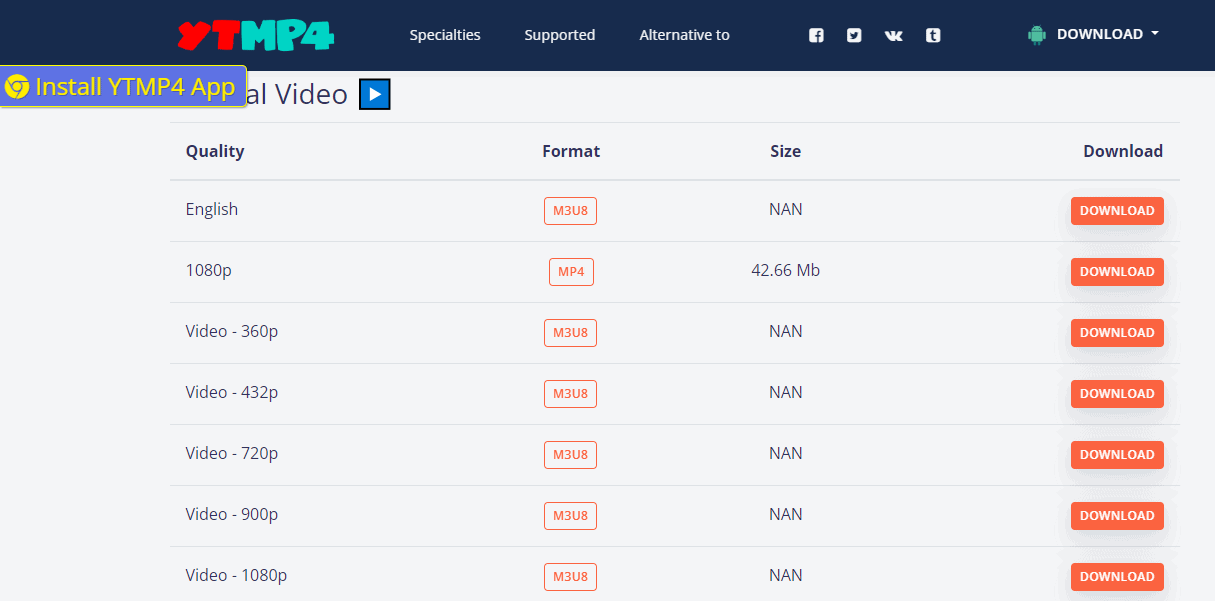Open the DOWNLOAD dropdown menu
Screen dimensions: 1215x601
[1100, 33]
